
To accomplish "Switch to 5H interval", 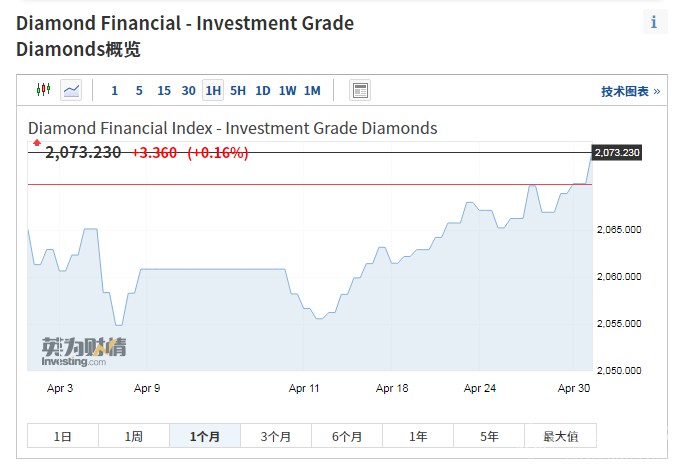I will [238, 91].
